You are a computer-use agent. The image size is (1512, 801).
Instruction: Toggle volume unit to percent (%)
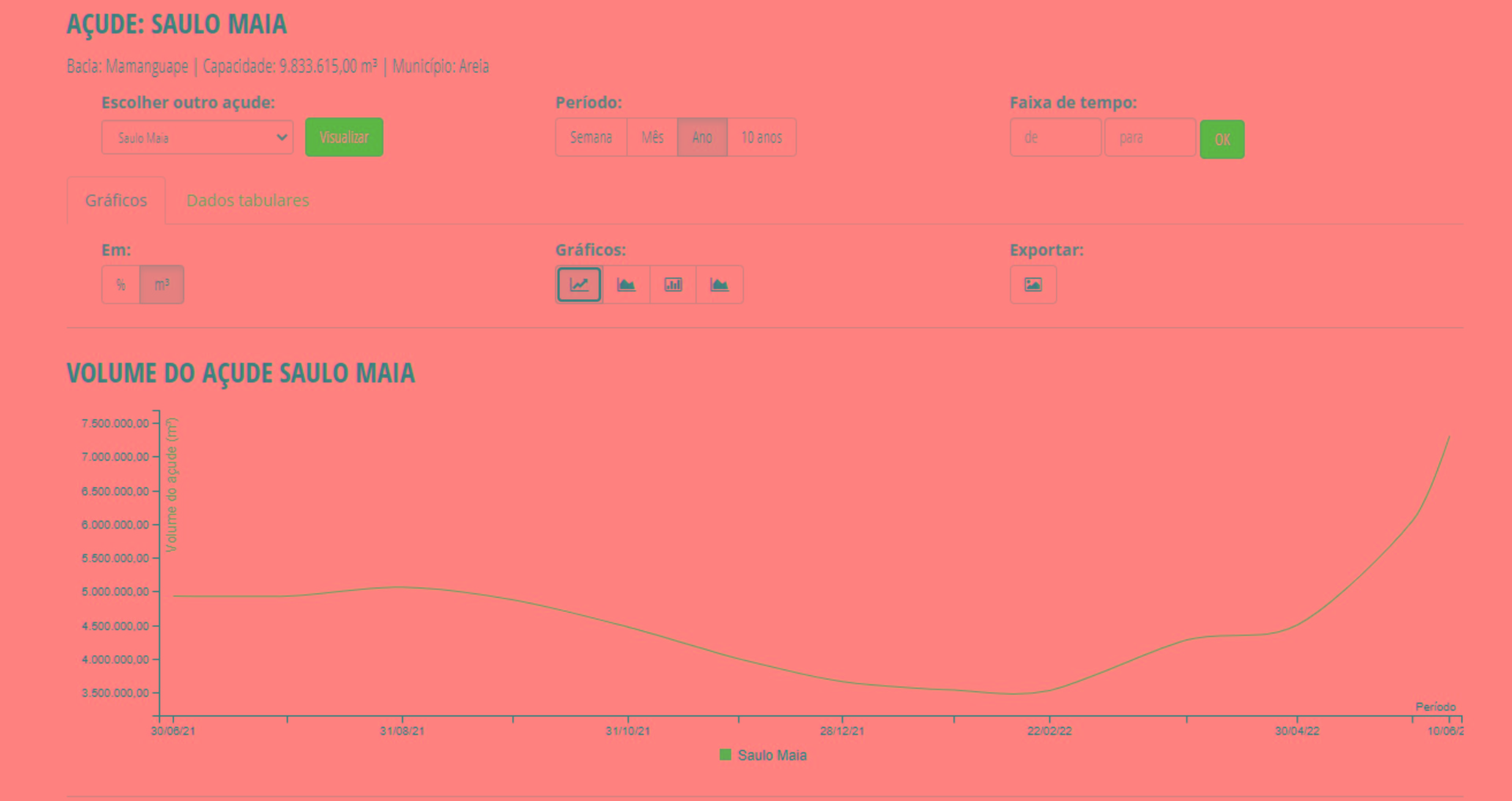(120, 284)
